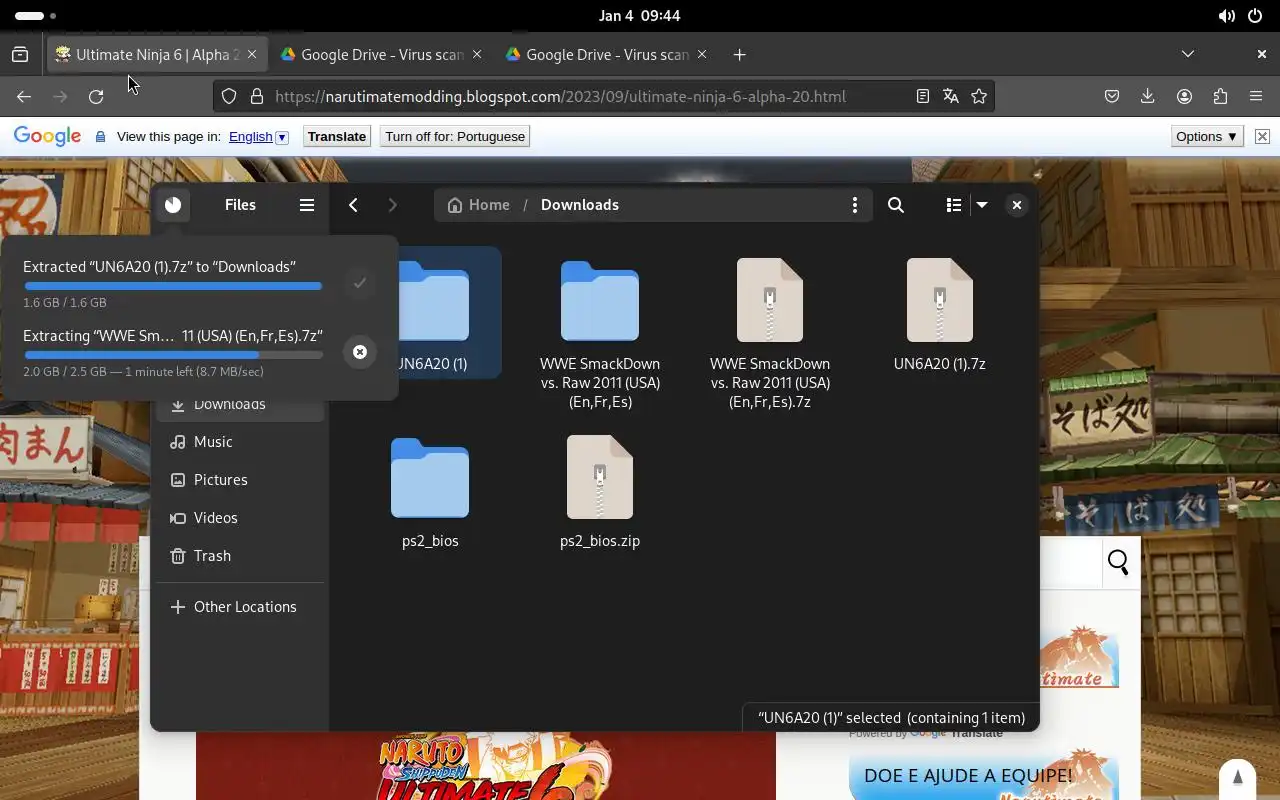Click the web page search magnifier icon

tap(1118, 563)
